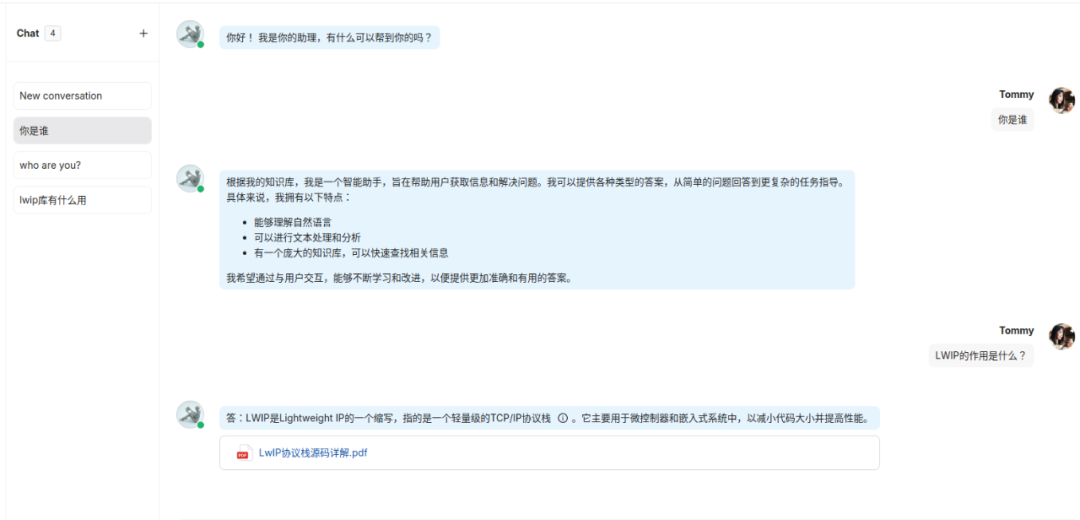Click the assistant avatar beside the LWIP answer

click(x=189, y=414)
